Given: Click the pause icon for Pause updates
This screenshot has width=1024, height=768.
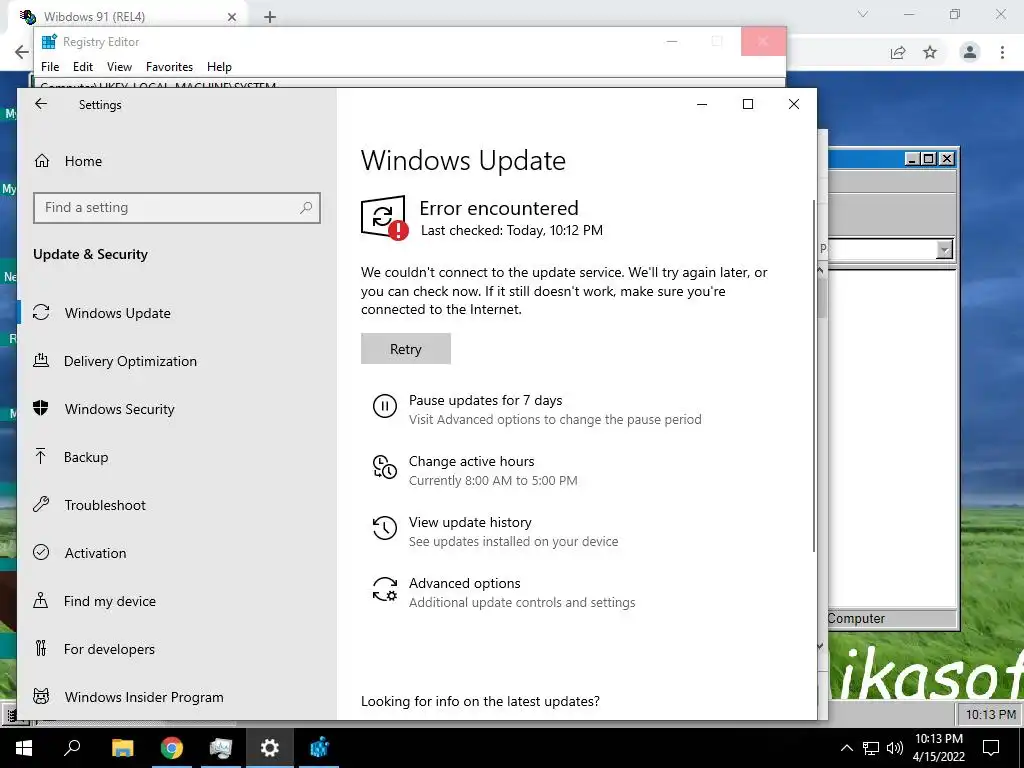Looking at the screenshot, I should click(385, 406).
